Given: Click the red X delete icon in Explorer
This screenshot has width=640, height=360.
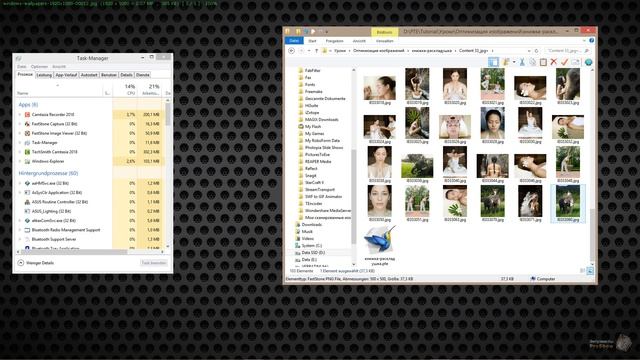Looking at the screenshot, I should [x=553, y=62].
